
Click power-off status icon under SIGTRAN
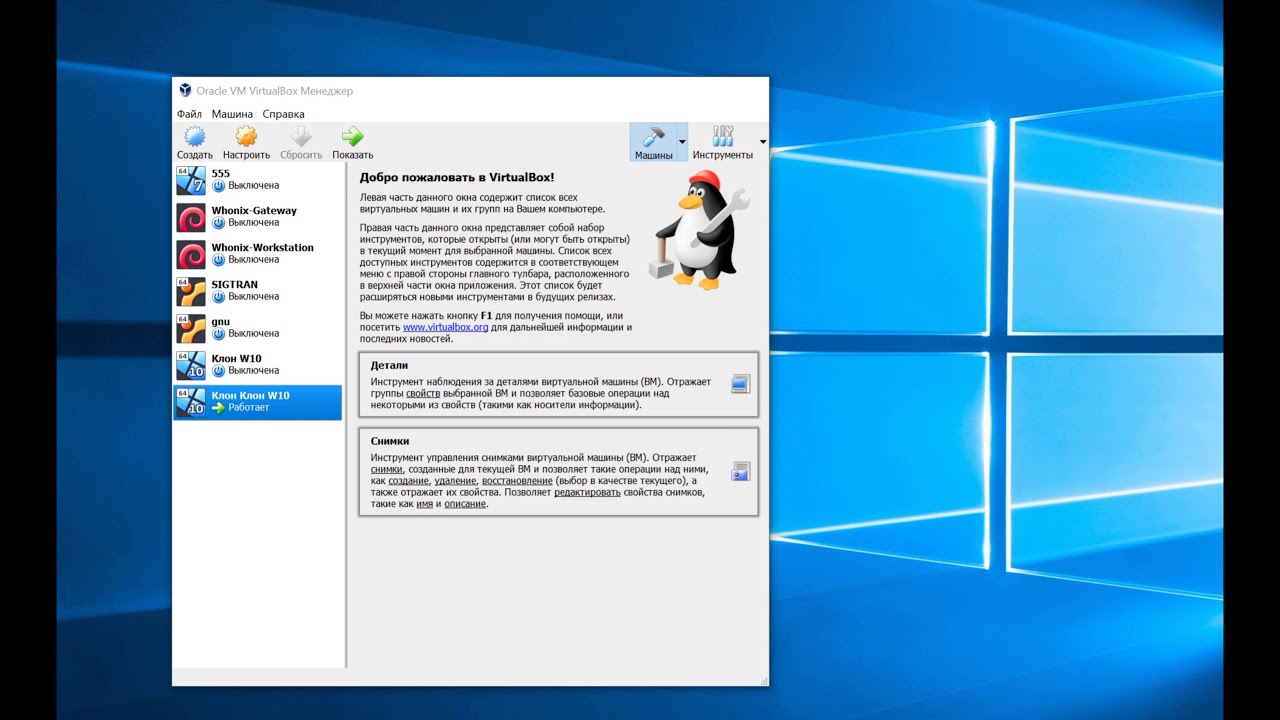tap(218, 297)
